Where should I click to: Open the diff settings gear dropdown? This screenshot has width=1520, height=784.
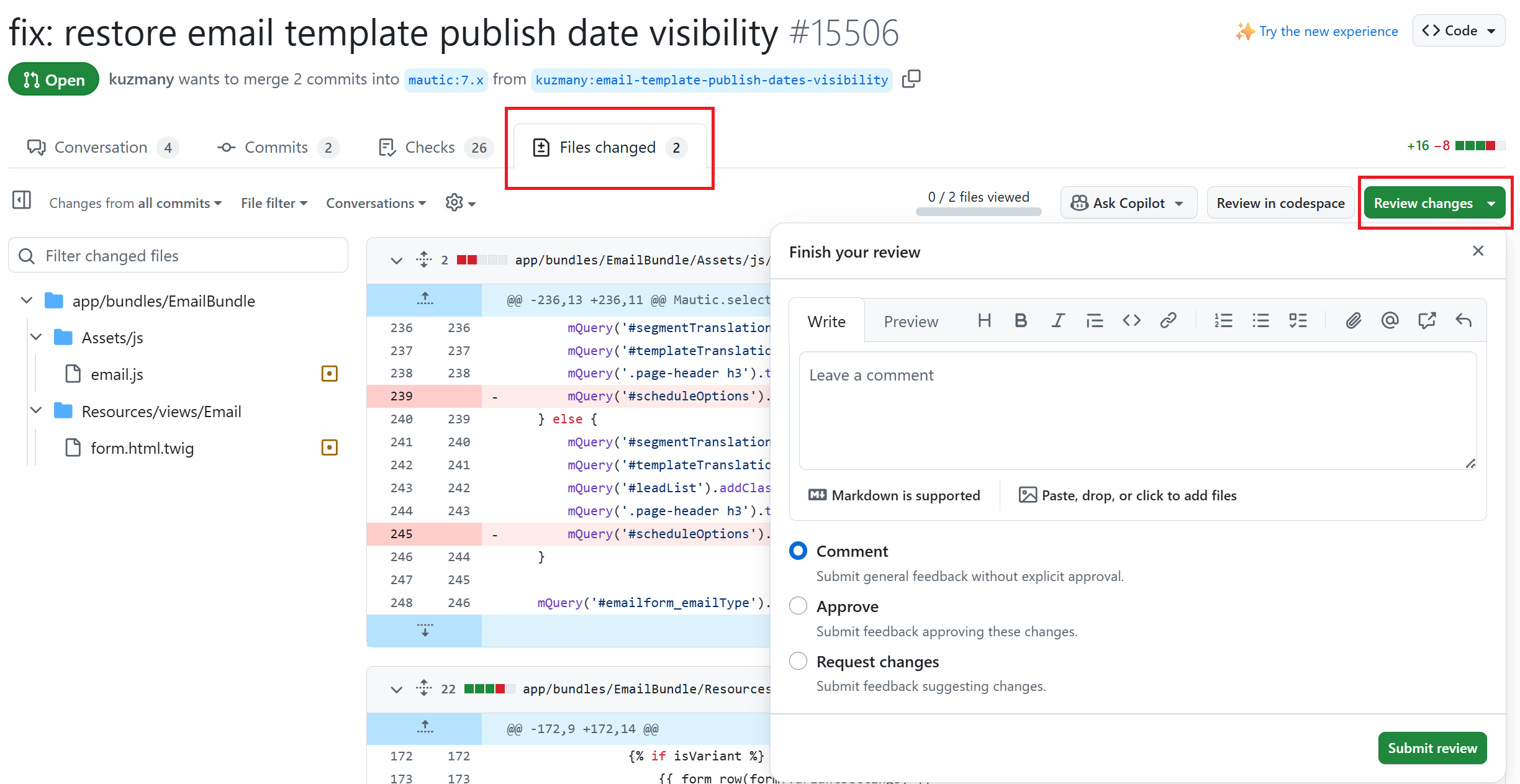coord(460,202)
